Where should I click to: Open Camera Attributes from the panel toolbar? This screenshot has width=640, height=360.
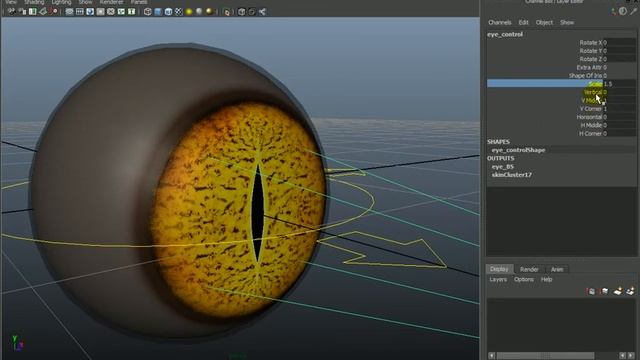(22, 12)
